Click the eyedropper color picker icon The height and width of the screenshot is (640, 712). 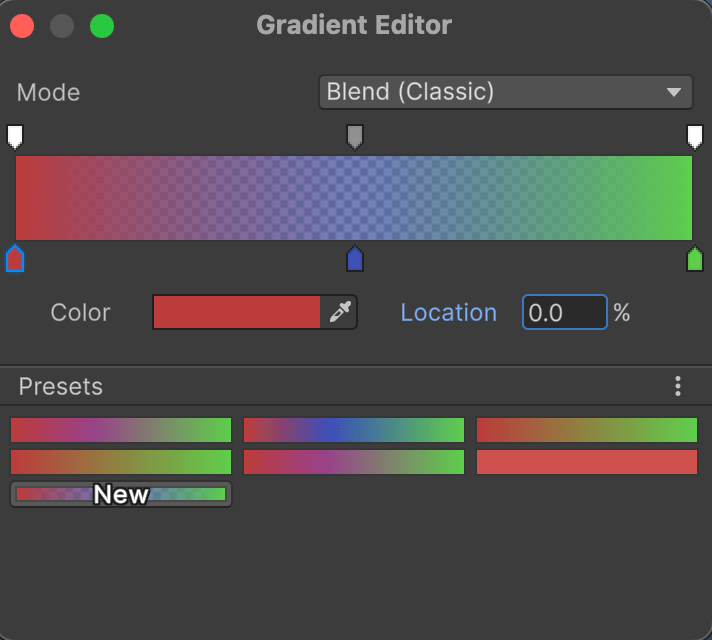point(340,313)
